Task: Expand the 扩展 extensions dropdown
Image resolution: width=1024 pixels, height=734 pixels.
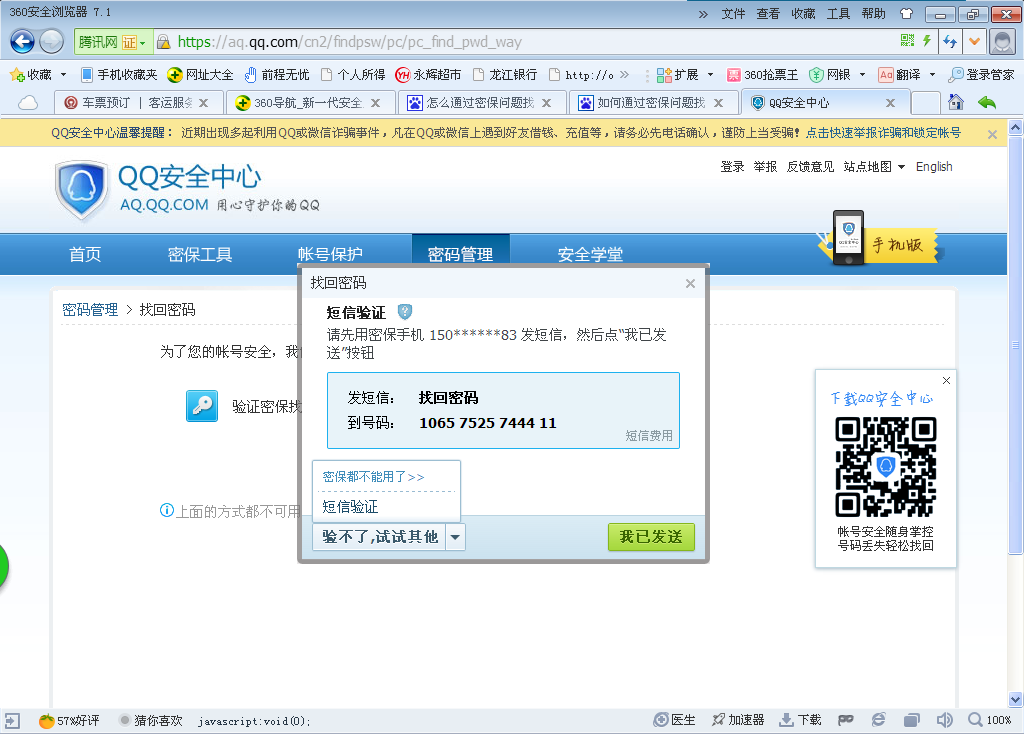Action: coord(710,74)
